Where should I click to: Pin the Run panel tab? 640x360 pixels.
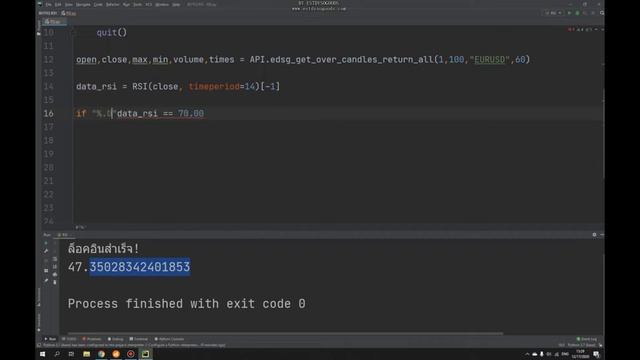46,280
